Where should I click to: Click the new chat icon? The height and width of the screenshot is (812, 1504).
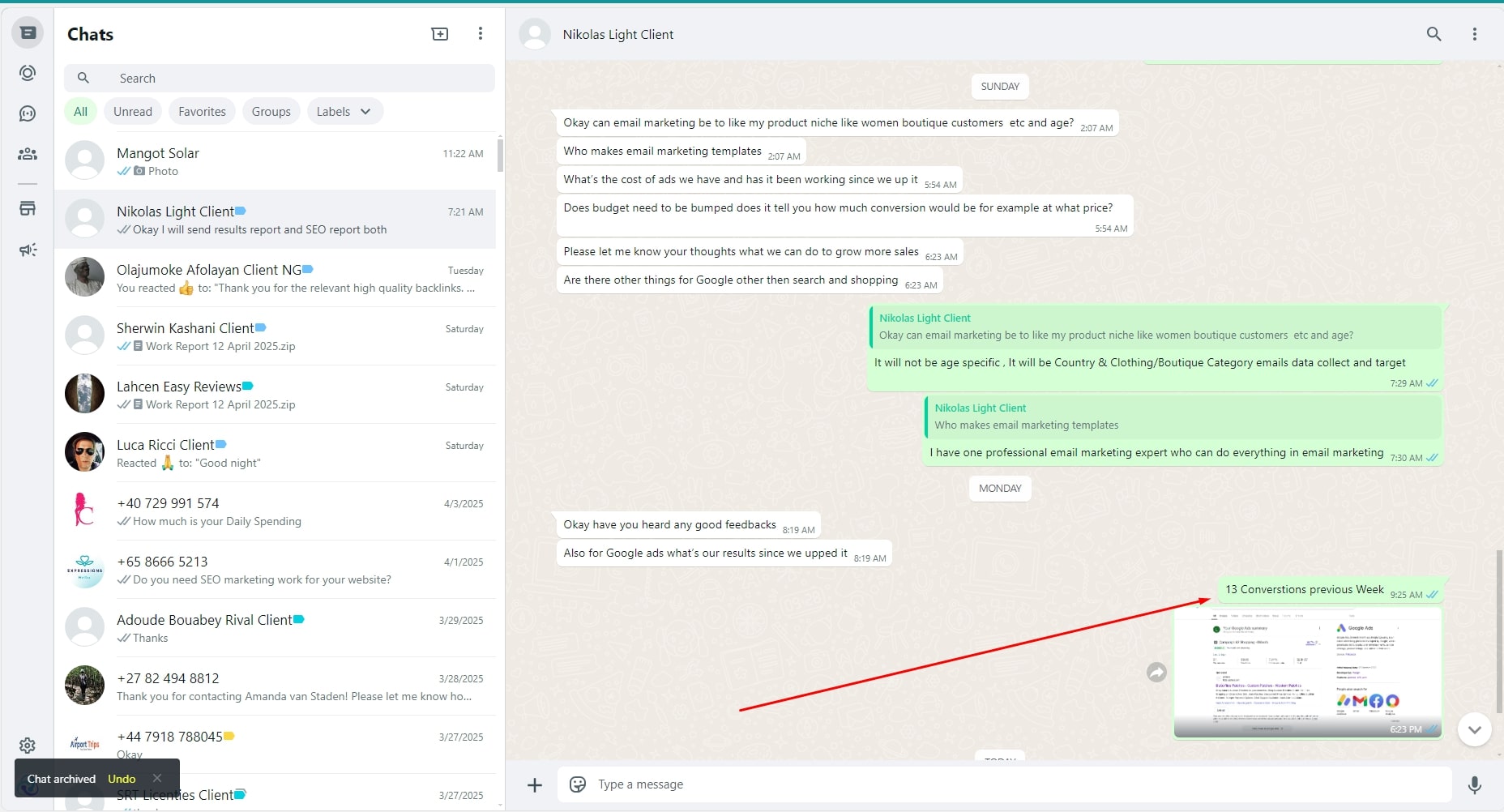tap(439, 34)
